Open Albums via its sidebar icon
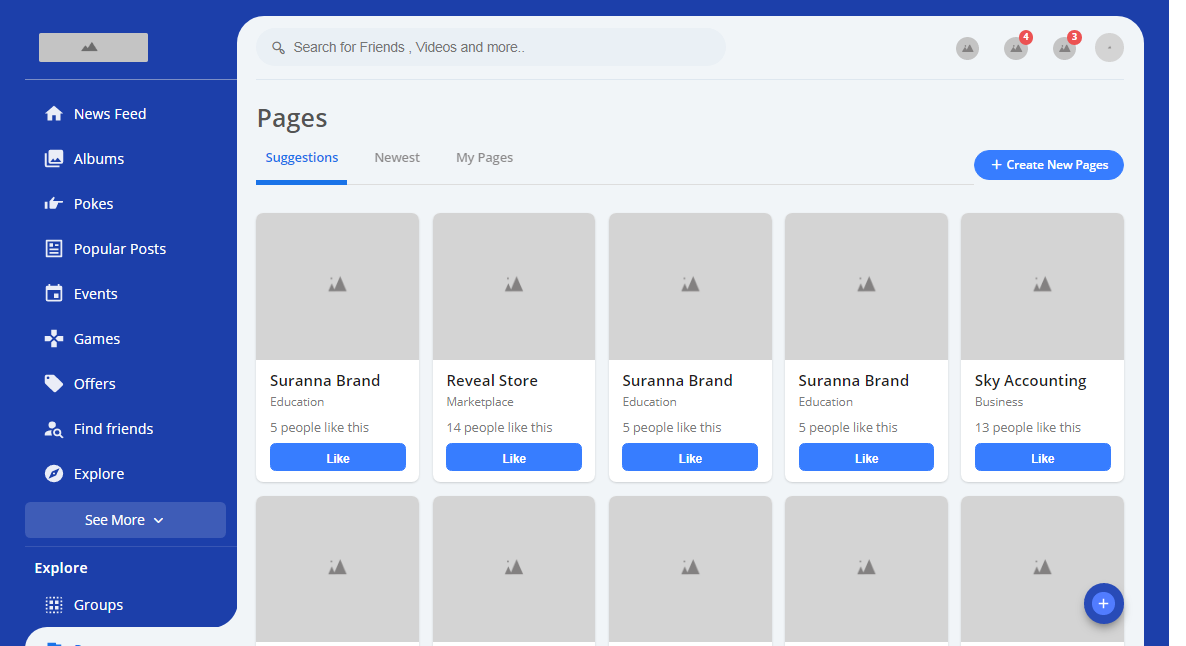This screenshot has height=646, width=1186. click(x=54, y=159)
